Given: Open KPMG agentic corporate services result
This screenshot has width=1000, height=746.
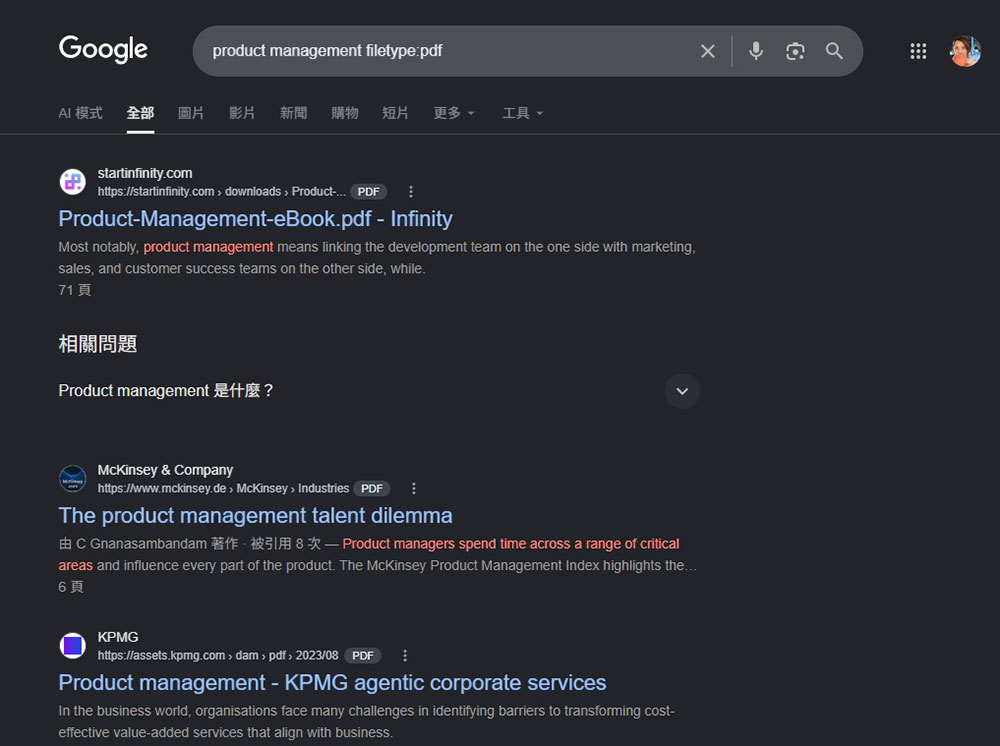Looking at the screenshot, I should 332,682.
